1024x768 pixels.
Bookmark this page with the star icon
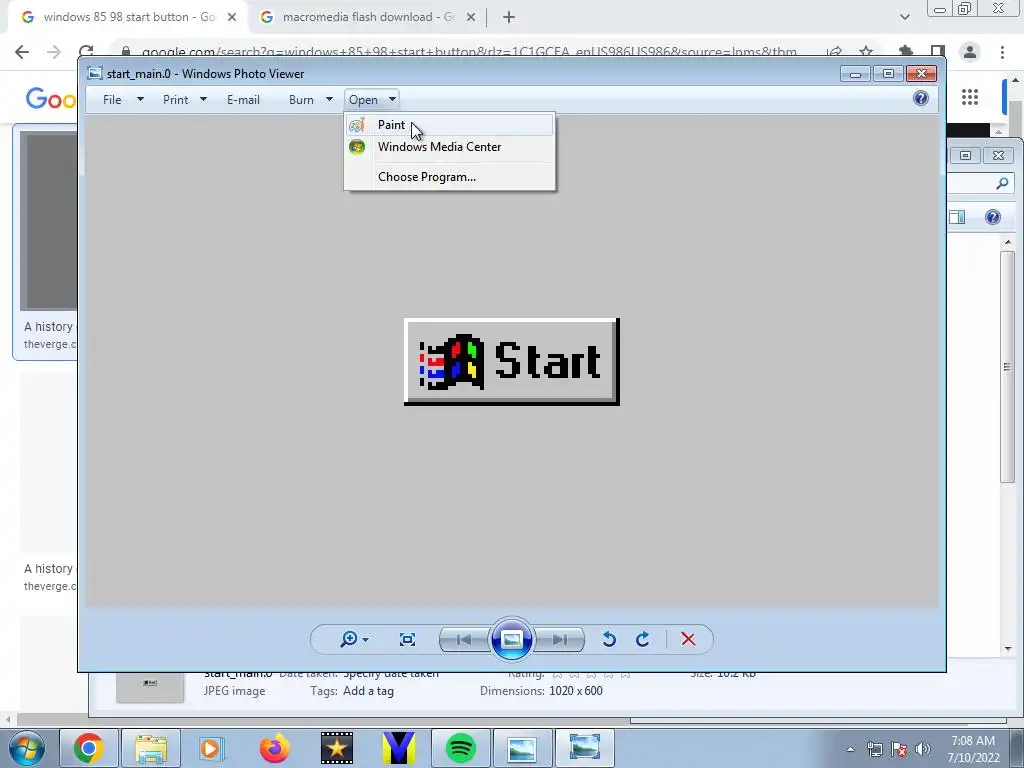coord(866,52)
